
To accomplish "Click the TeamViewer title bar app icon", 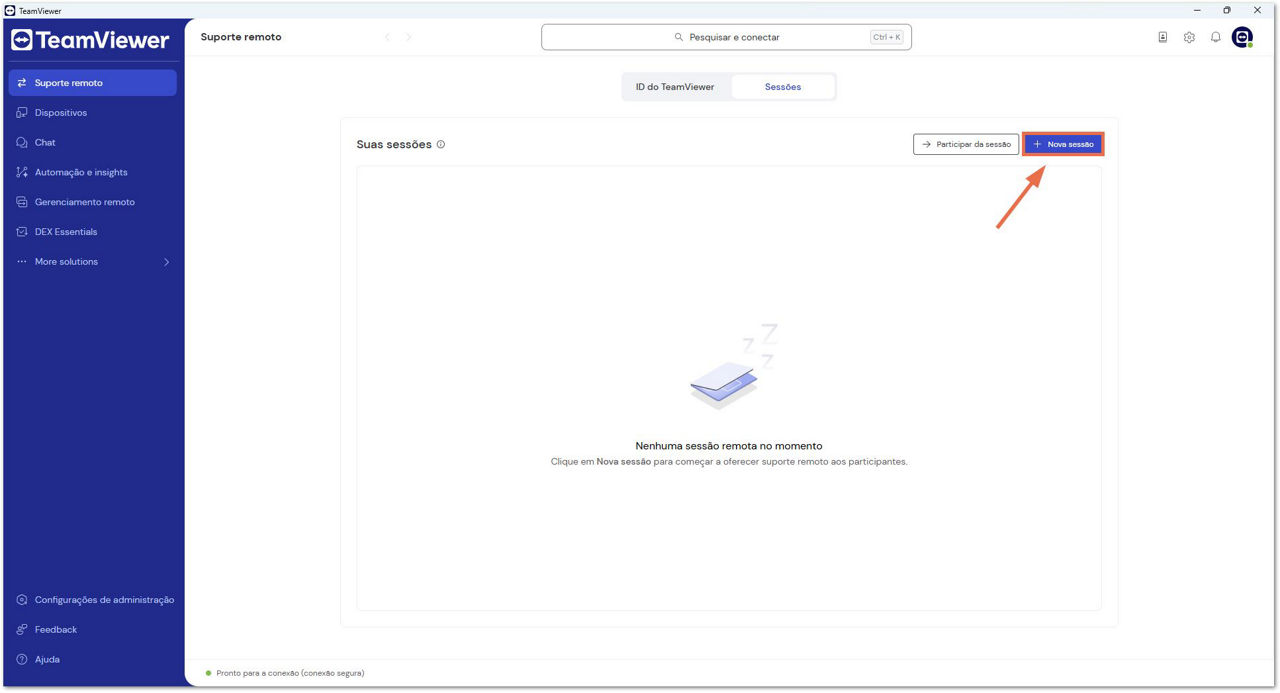I will tap(10, 10).
